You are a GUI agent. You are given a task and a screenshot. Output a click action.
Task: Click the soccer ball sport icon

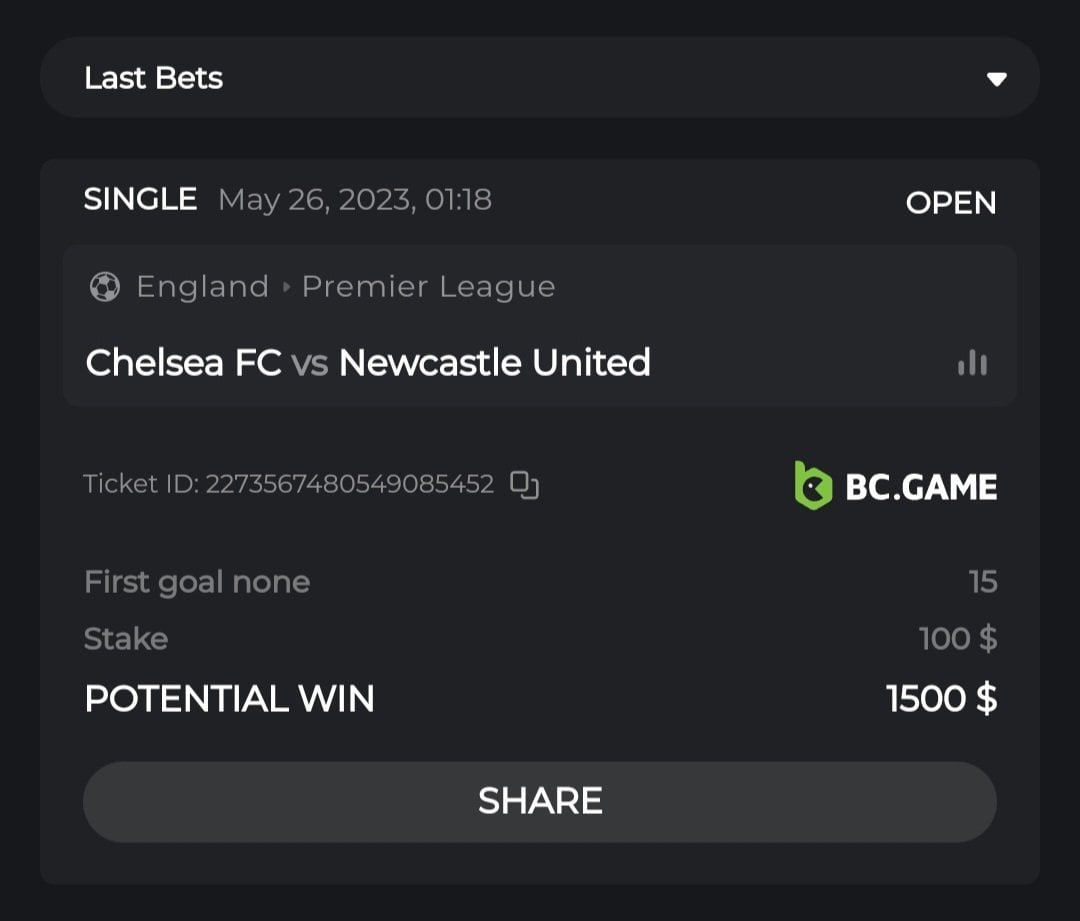[104, 287]
